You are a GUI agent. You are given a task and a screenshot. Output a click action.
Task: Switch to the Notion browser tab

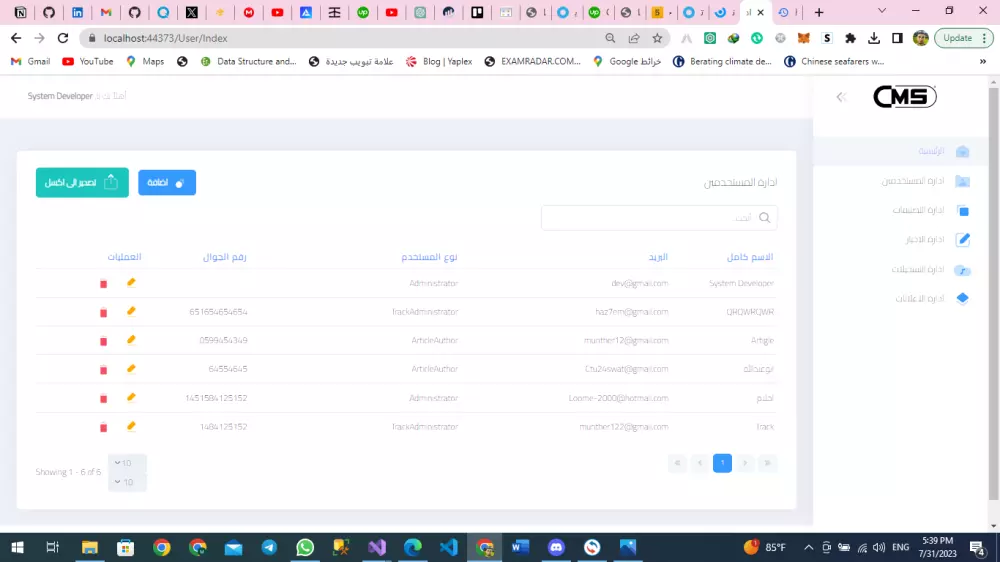pyautogui.click(x=20, y=12)
